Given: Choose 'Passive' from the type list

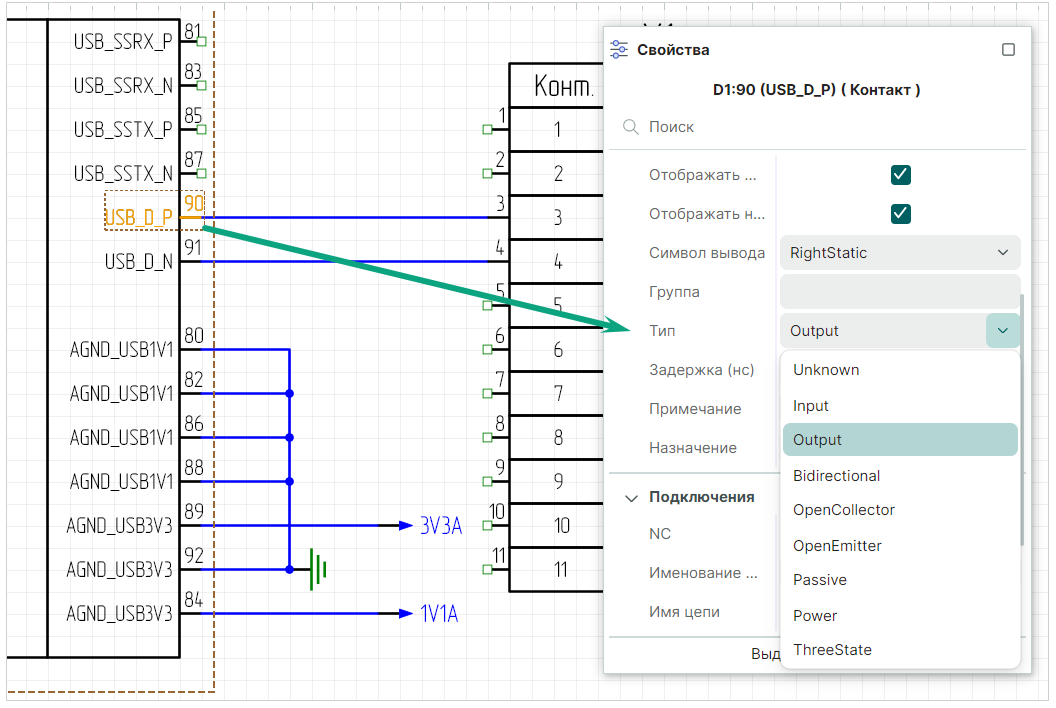Looking at the screenshot, I should tap(819, 580).
